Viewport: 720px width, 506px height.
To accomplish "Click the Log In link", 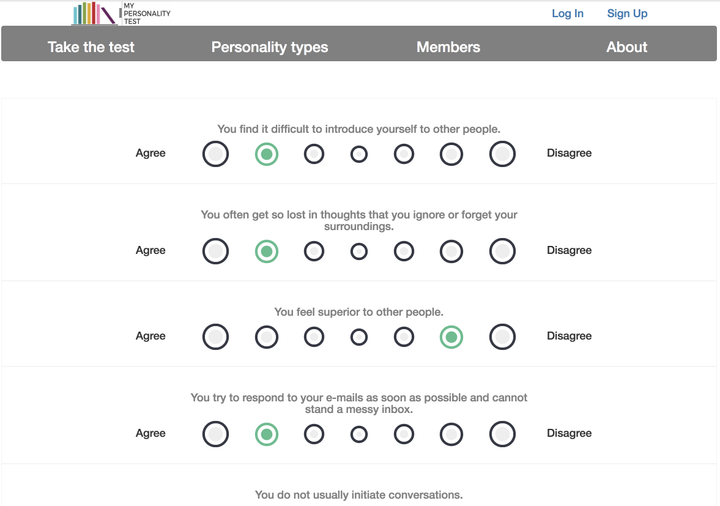I will tap(568, 13).
